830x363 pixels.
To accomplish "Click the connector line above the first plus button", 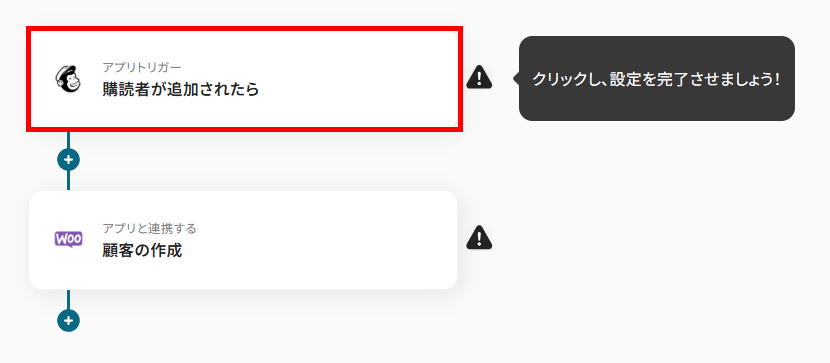I will (x=68, y=140).
